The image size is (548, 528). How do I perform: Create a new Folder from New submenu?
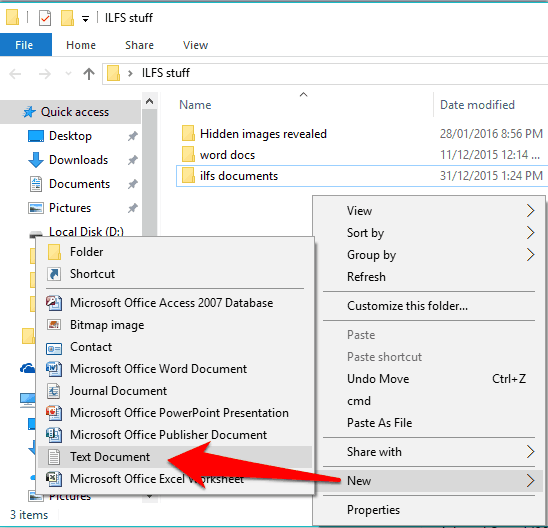coord(175,252)
